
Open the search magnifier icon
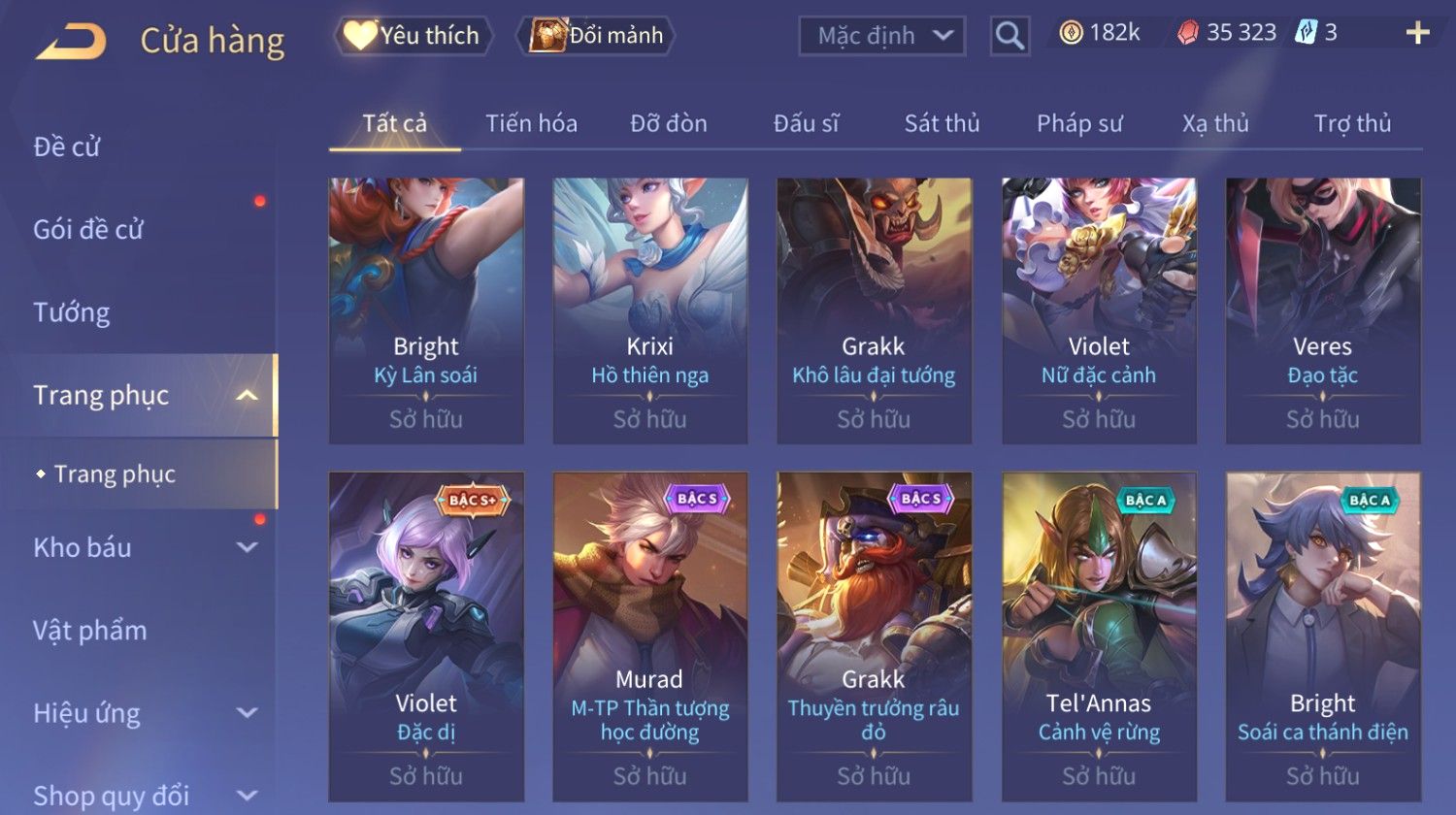pyautogui.click(x=1009, y=36)
